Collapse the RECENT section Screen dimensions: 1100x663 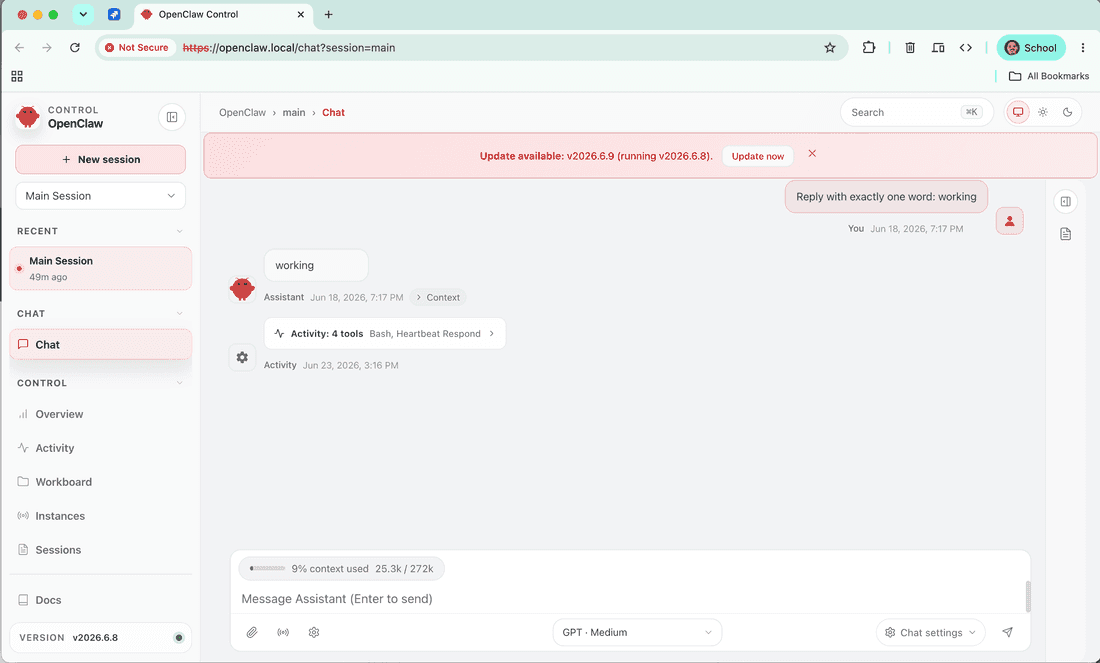coord(180,231)
